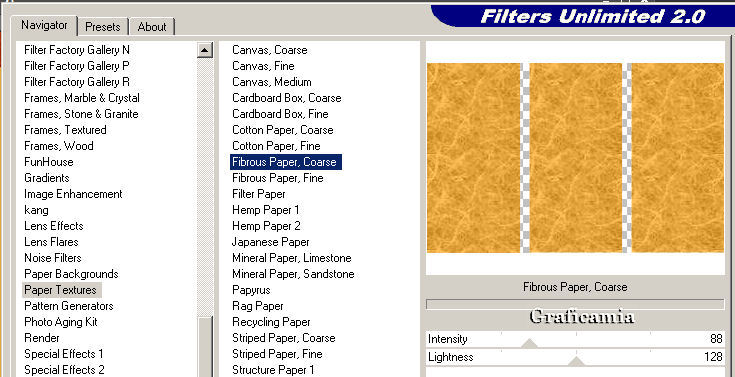
Task: Open Special Effects 1 category
Action: click(x=64, y=354)
